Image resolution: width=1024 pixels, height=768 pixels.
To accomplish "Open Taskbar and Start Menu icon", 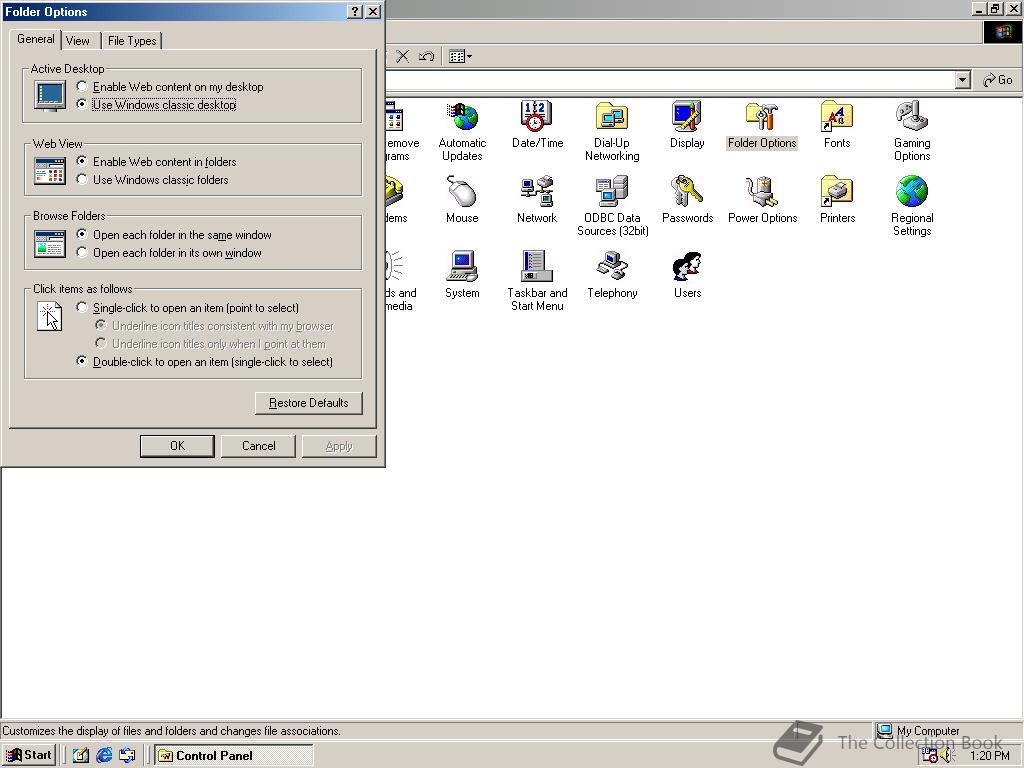I will tap(537, 281).
